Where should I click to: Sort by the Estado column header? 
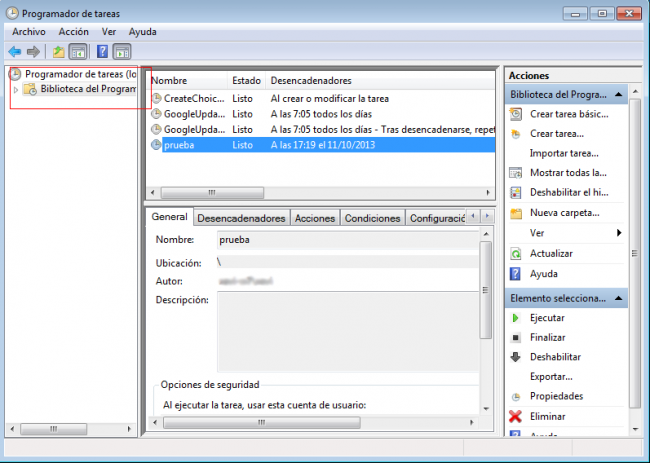click(x=247, y=80)
